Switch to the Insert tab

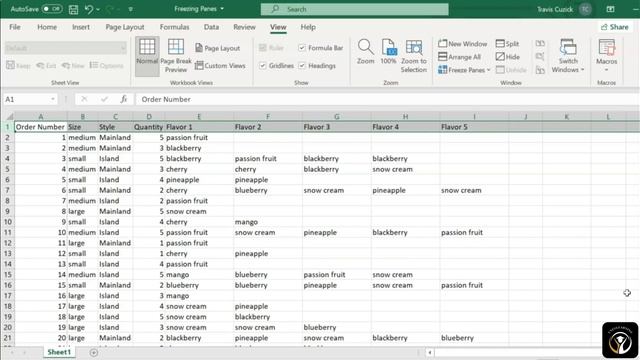click(81, 27)
